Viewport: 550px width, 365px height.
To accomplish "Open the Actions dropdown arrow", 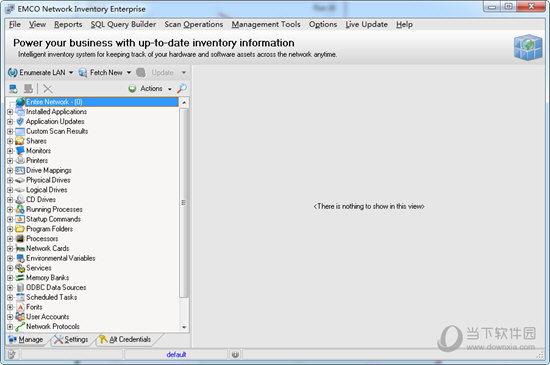I will (x=170, y=89).
